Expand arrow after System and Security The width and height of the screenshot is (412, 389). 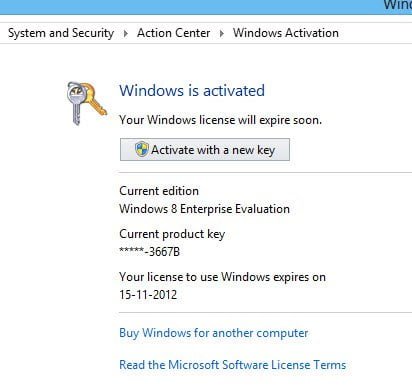click(126, 33)
